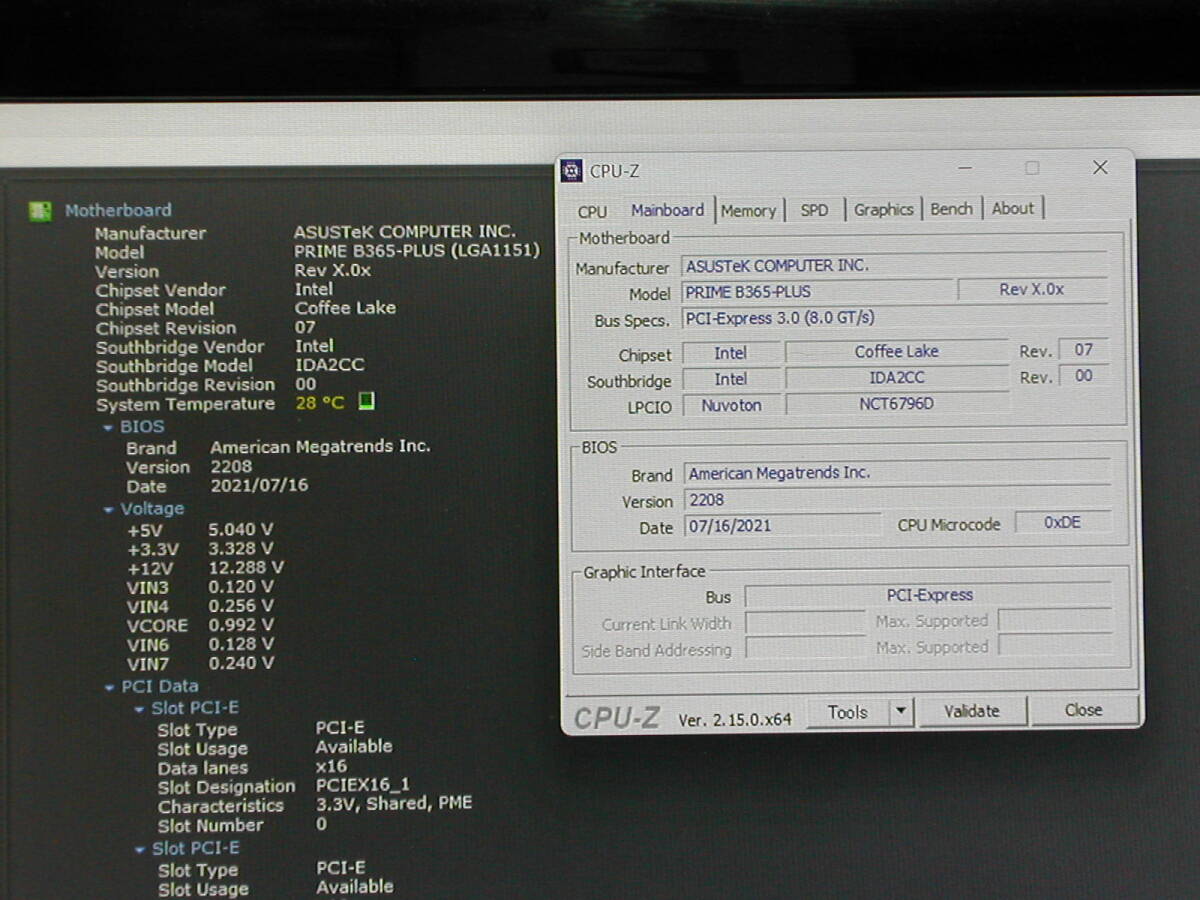Click the Southbridge IDA2CC field in CPU-Z
The width and height of the screenshot is (1200, 900).
(x=896, y=378)
